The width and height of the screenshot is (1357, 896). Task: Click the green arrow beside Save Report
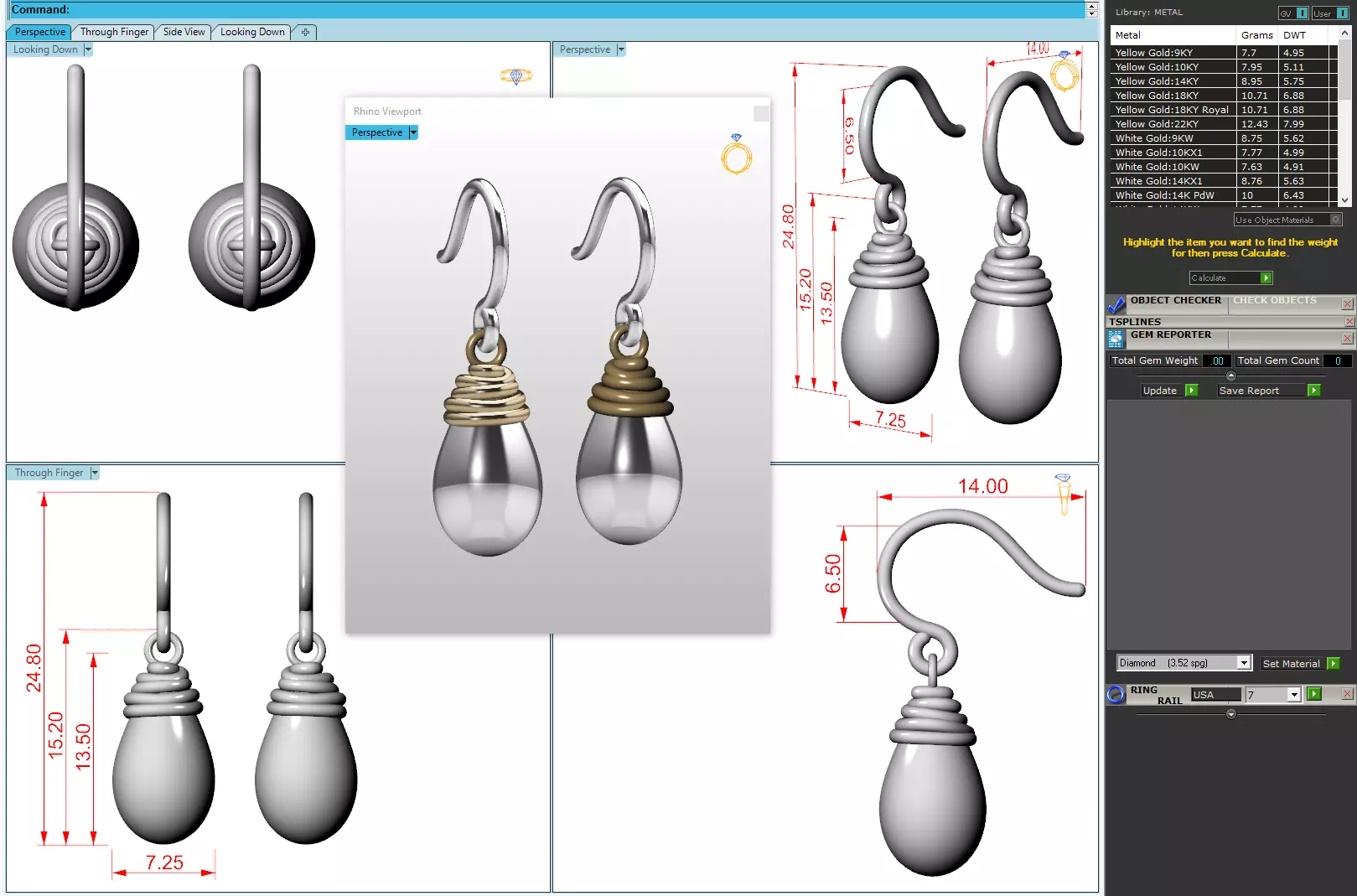(x=1314, y=391)
